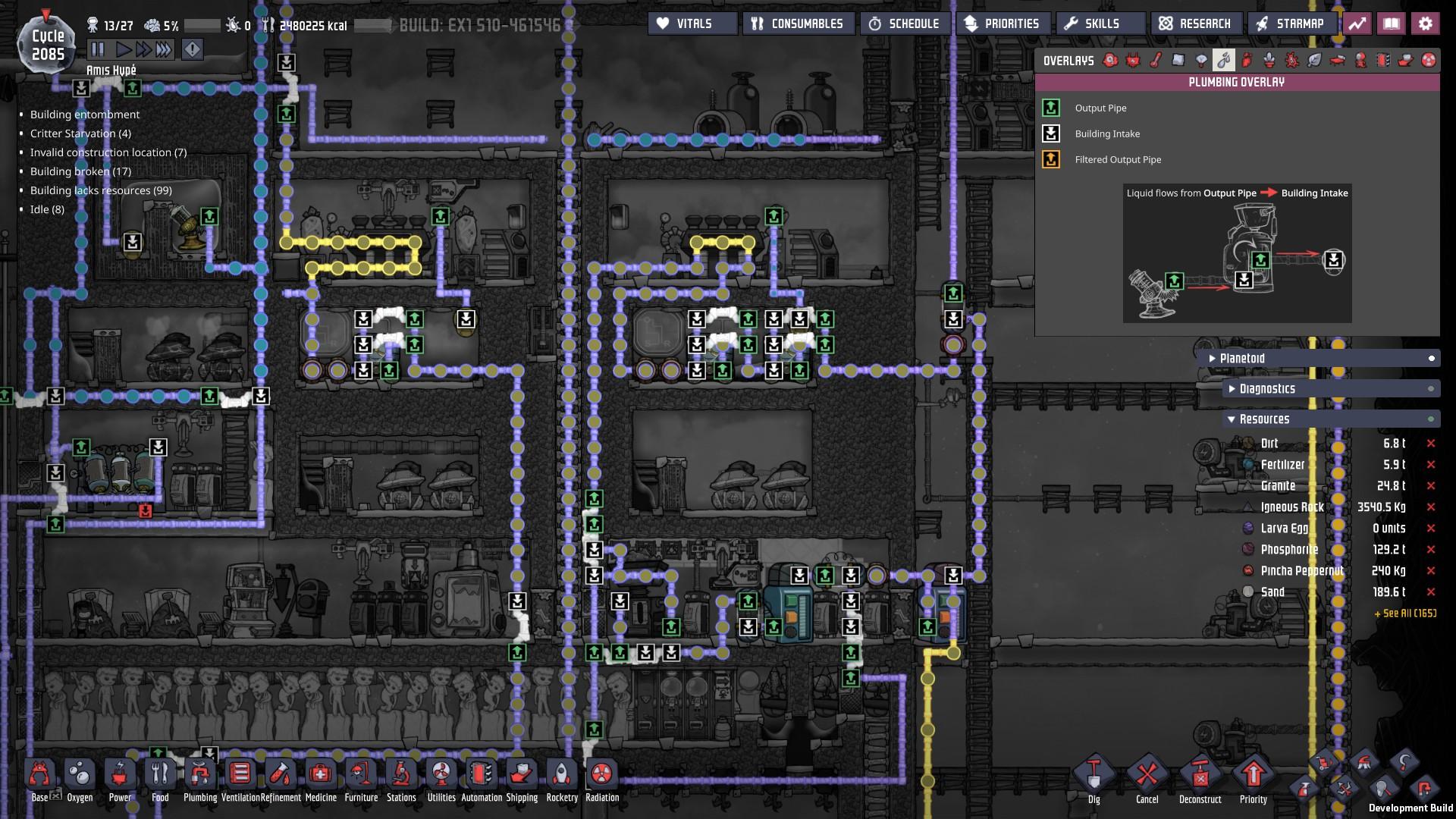
Task: Select the Sweep tool broom icon
Action: point(1364,763)
